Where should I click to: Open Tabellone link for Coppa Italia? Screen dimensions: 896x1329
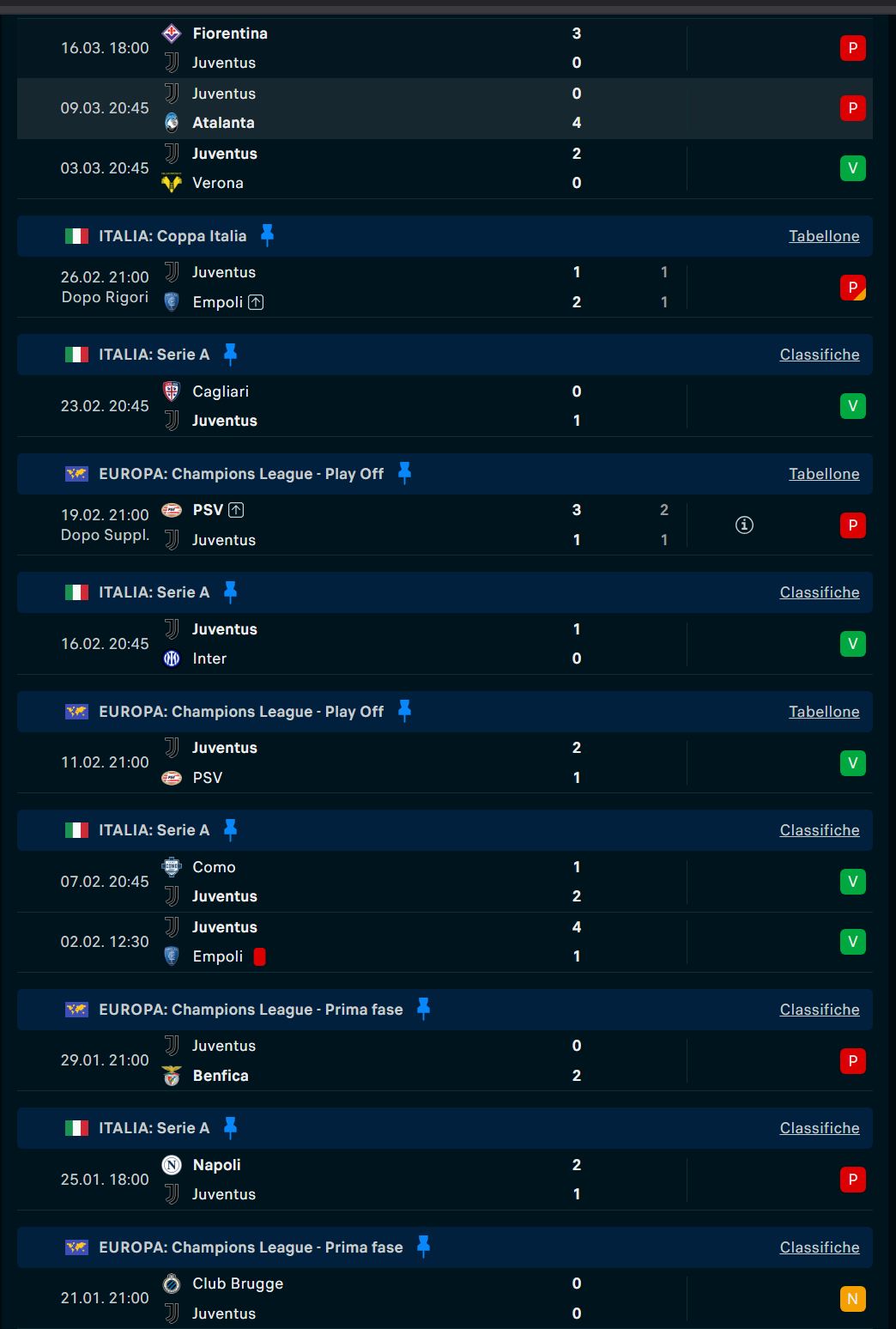click(x=824, y=236)
